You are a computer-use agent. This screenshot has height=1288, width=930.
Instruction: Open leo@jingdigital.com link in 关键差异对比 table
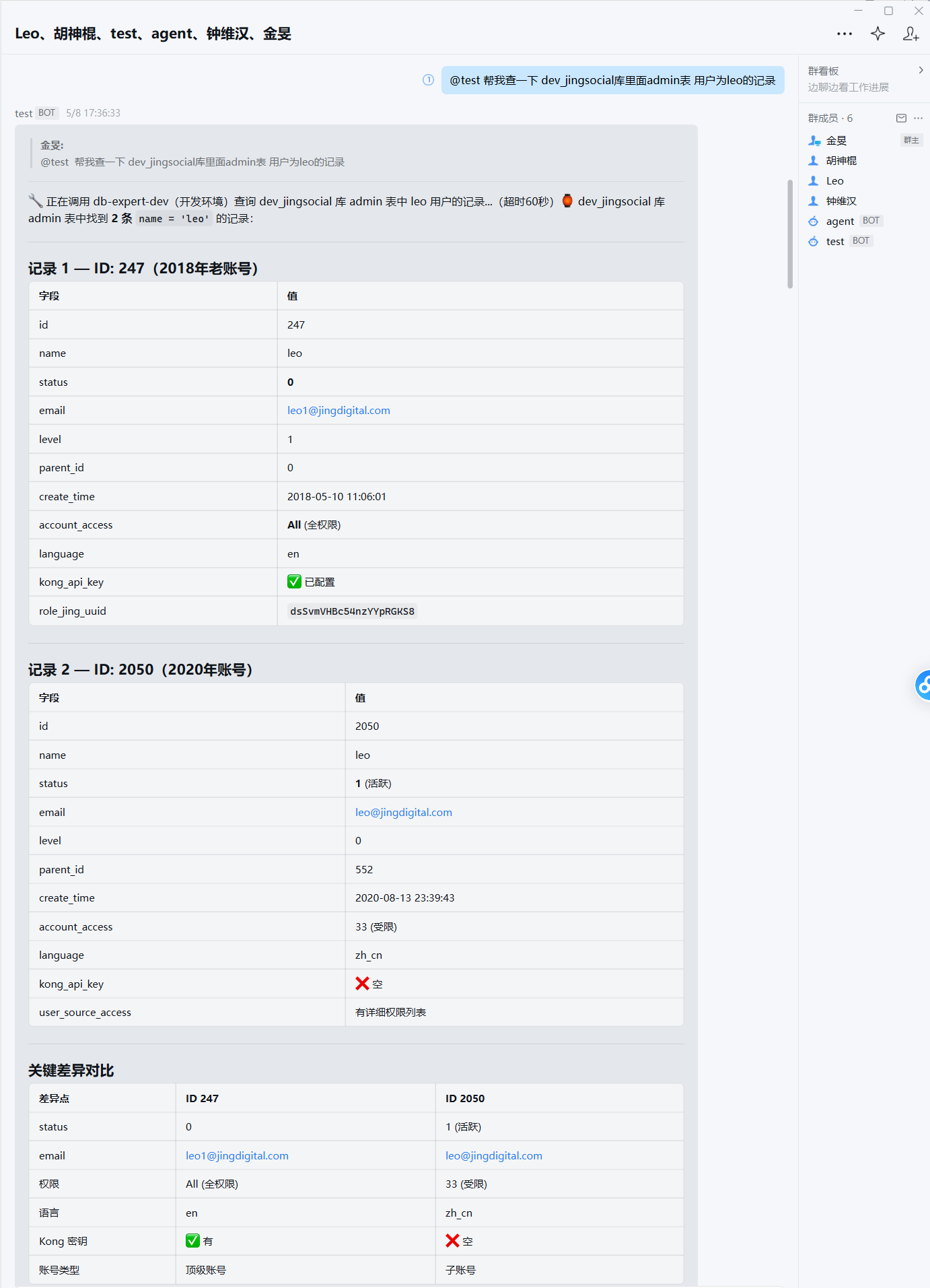point(494,1155)
